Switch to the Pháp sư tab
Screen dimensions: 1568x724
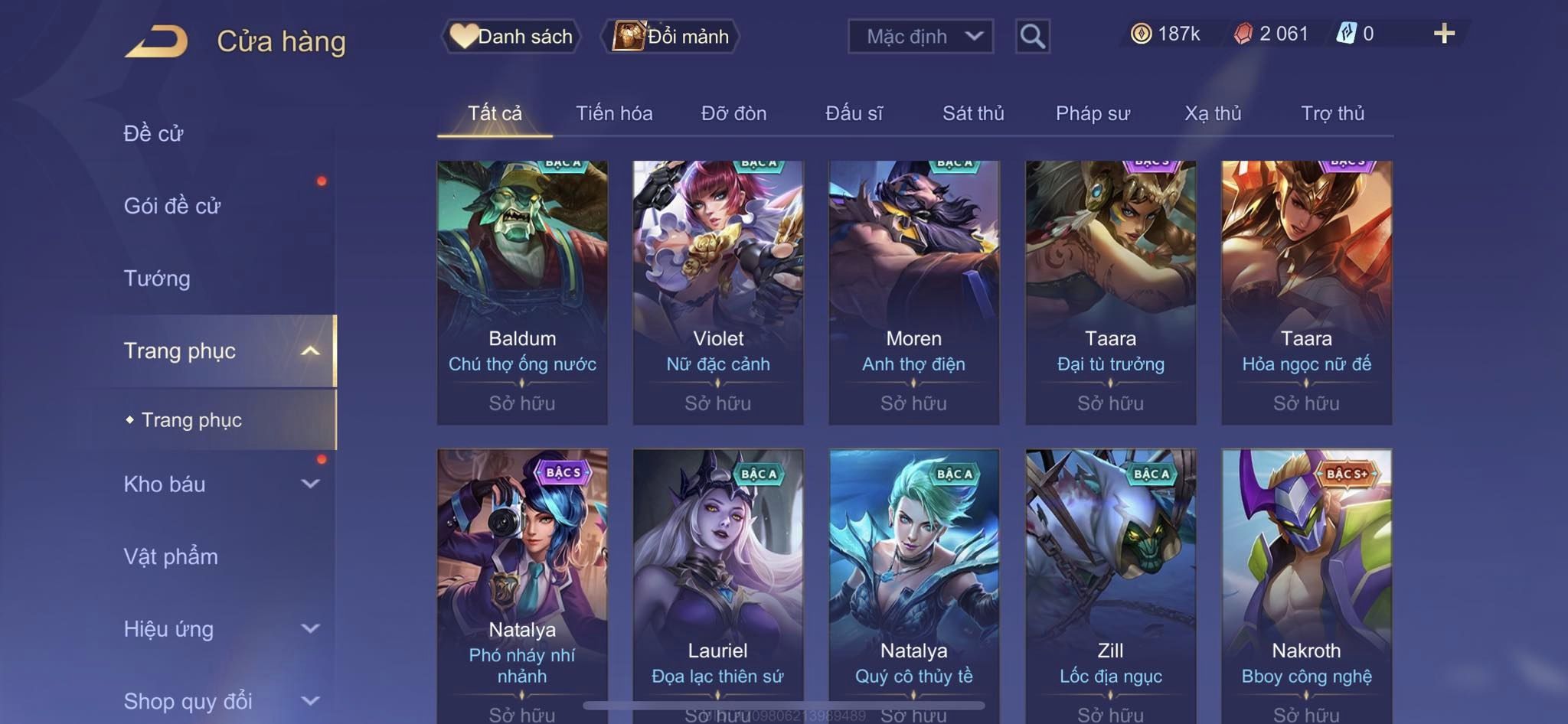point(1093,113)
